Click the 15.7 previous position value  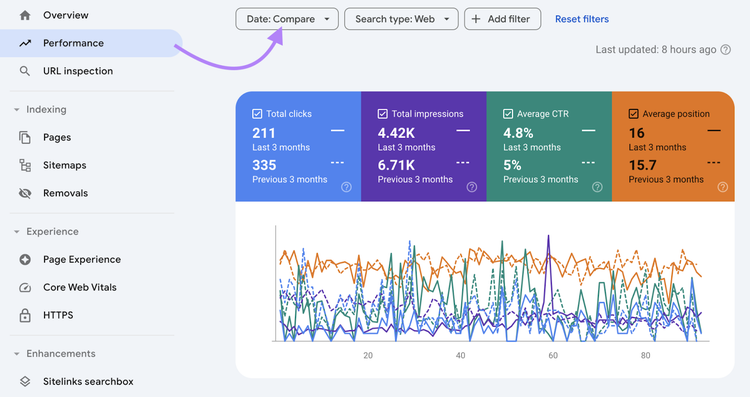[642, 165]
